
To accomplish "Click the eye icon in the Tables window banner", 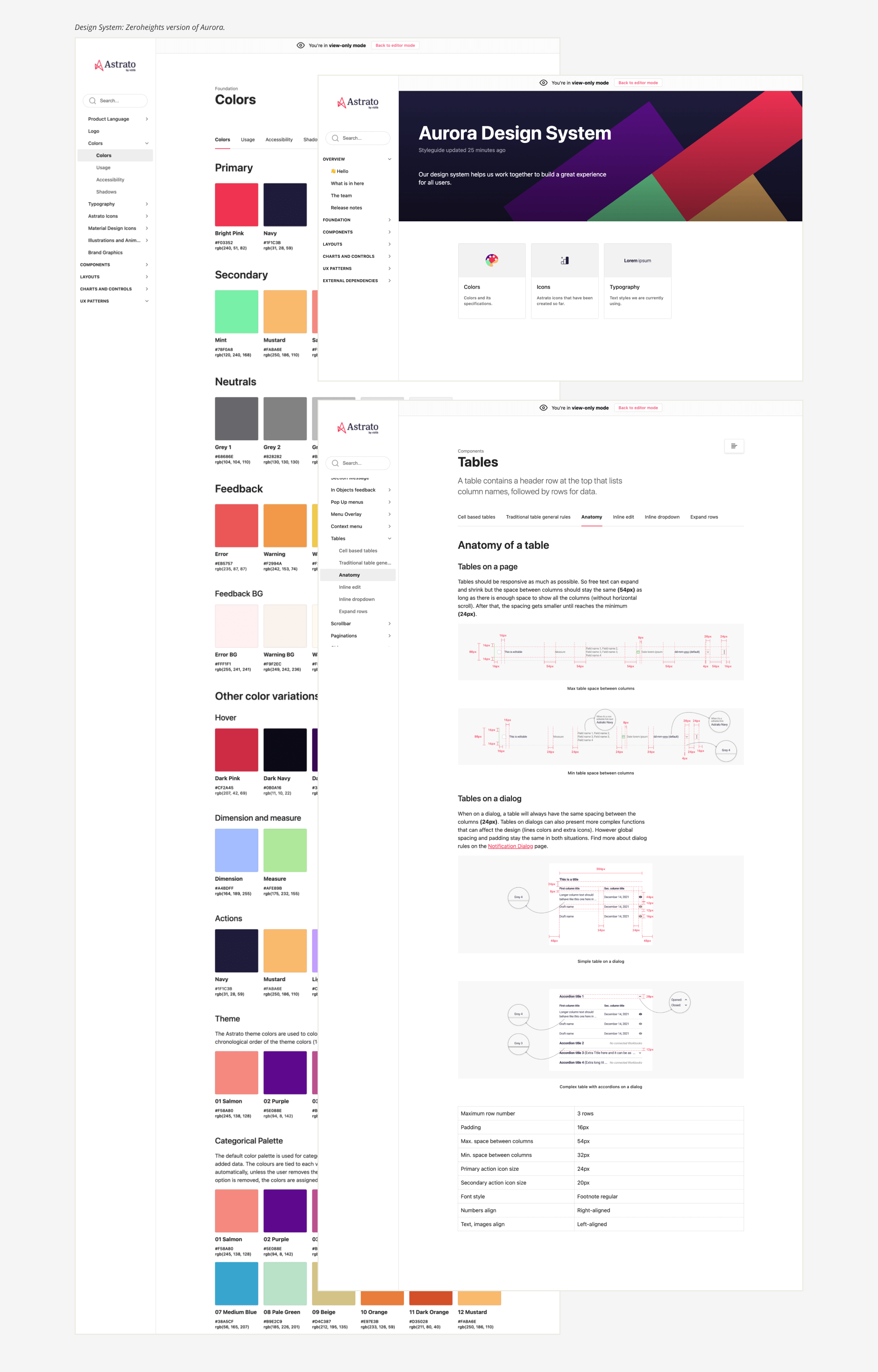I will click(x=543, y=408).
